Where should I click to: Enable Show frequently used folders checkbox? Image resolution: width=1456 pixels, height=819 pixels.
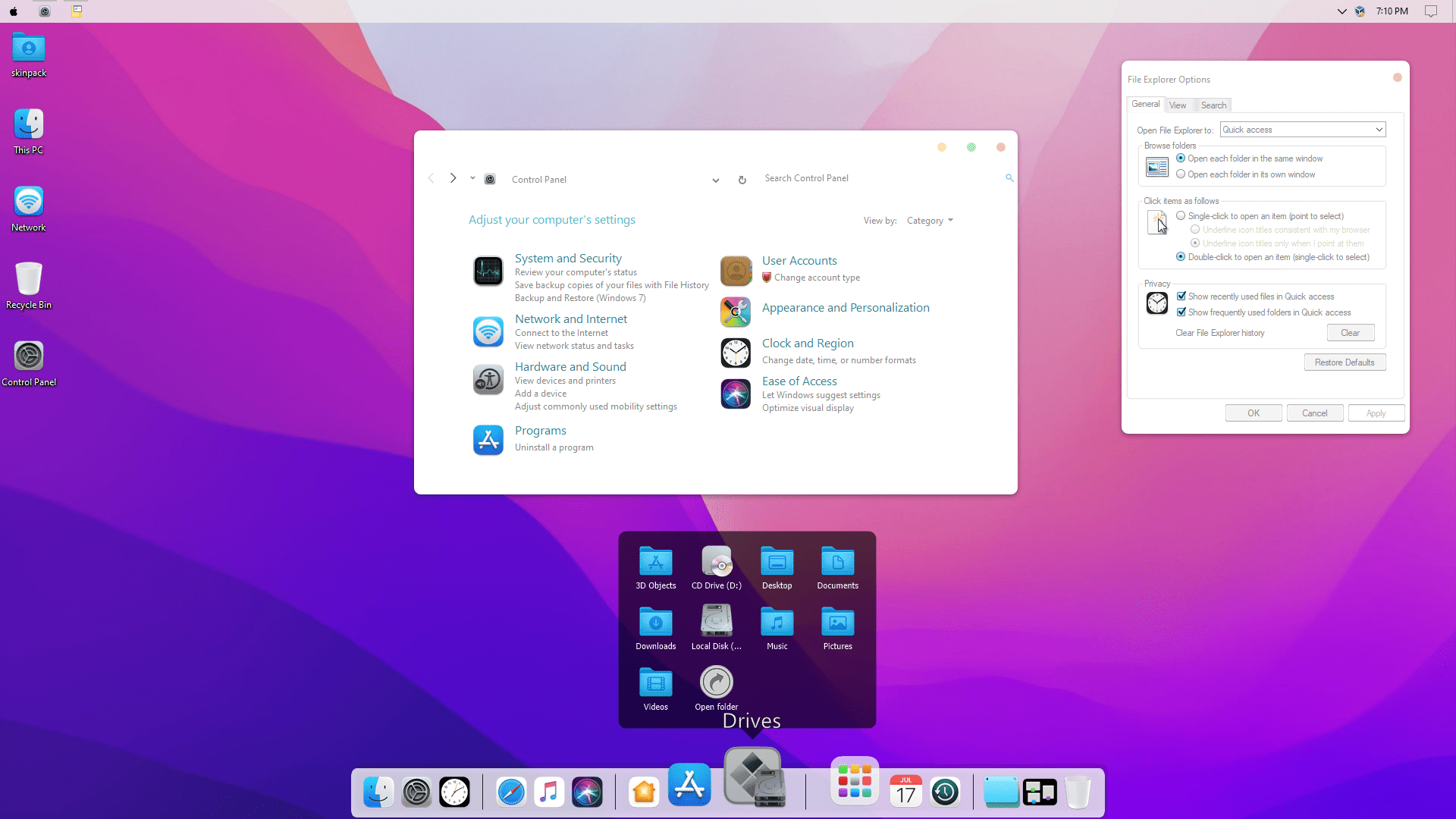coord(1182,312)
